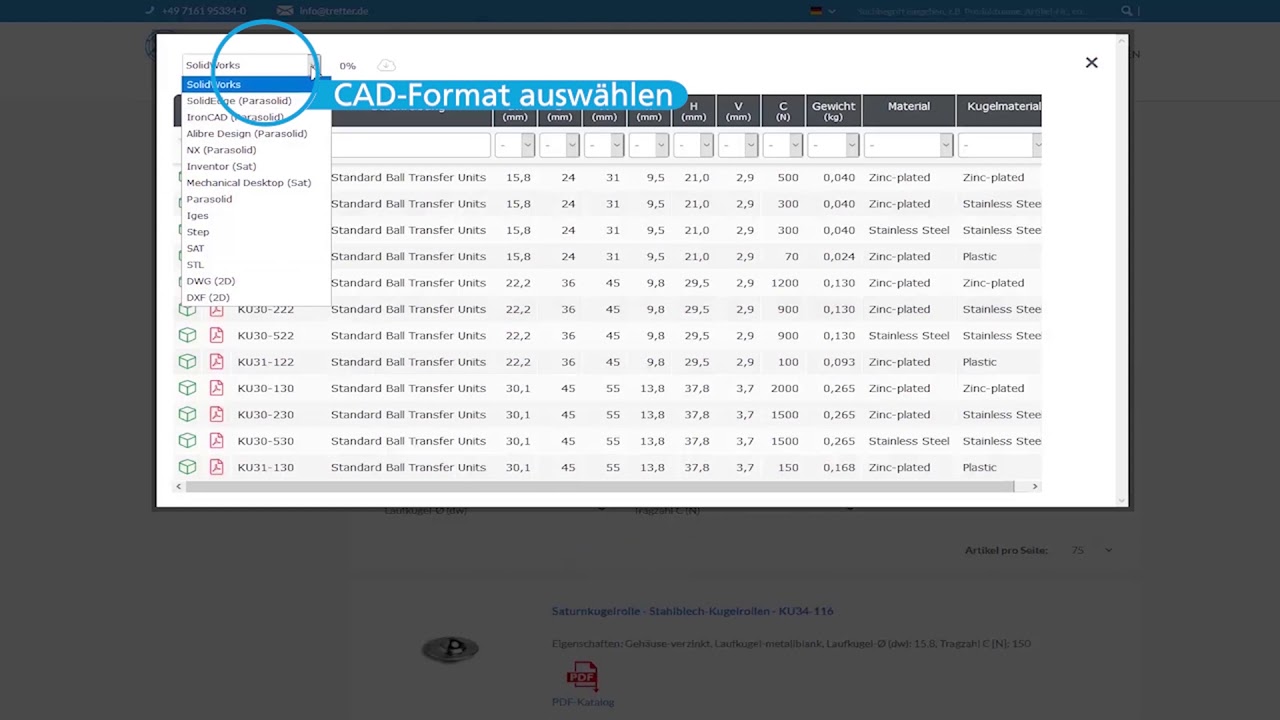Viewport: 1280px width, 720px height.
Task: Open 3D CAD model for KU30-522
Action: [187, 335]
